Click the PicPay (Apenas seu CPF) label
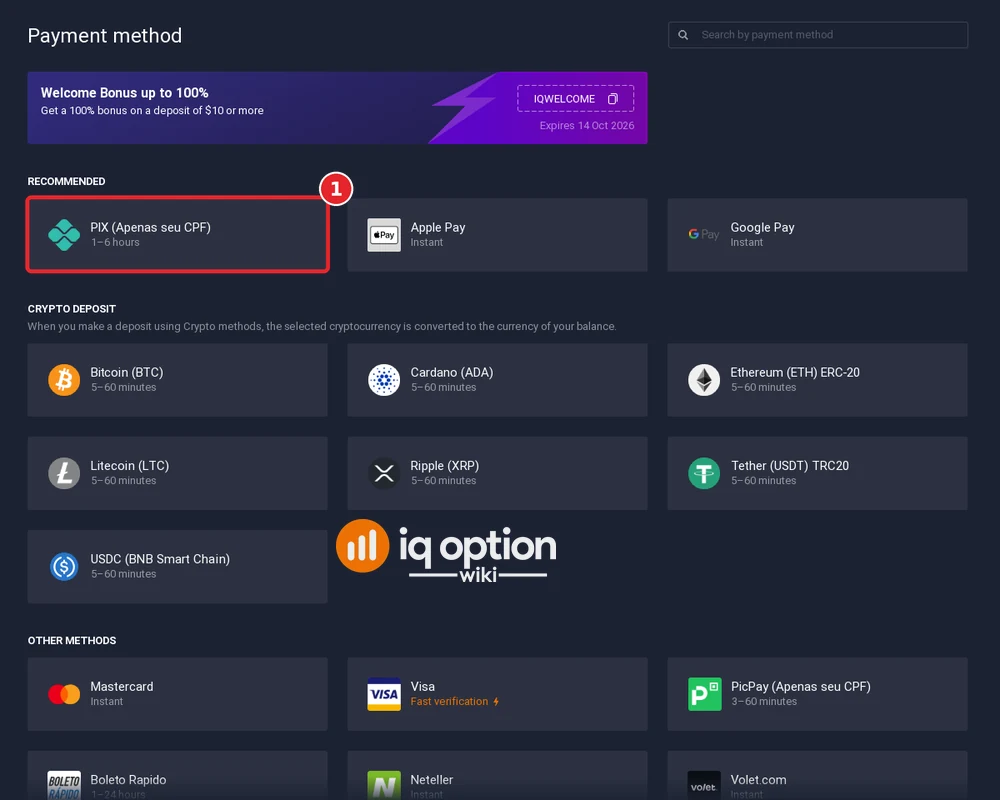The height and width of the screenshot is (800, 1000). 800,686
